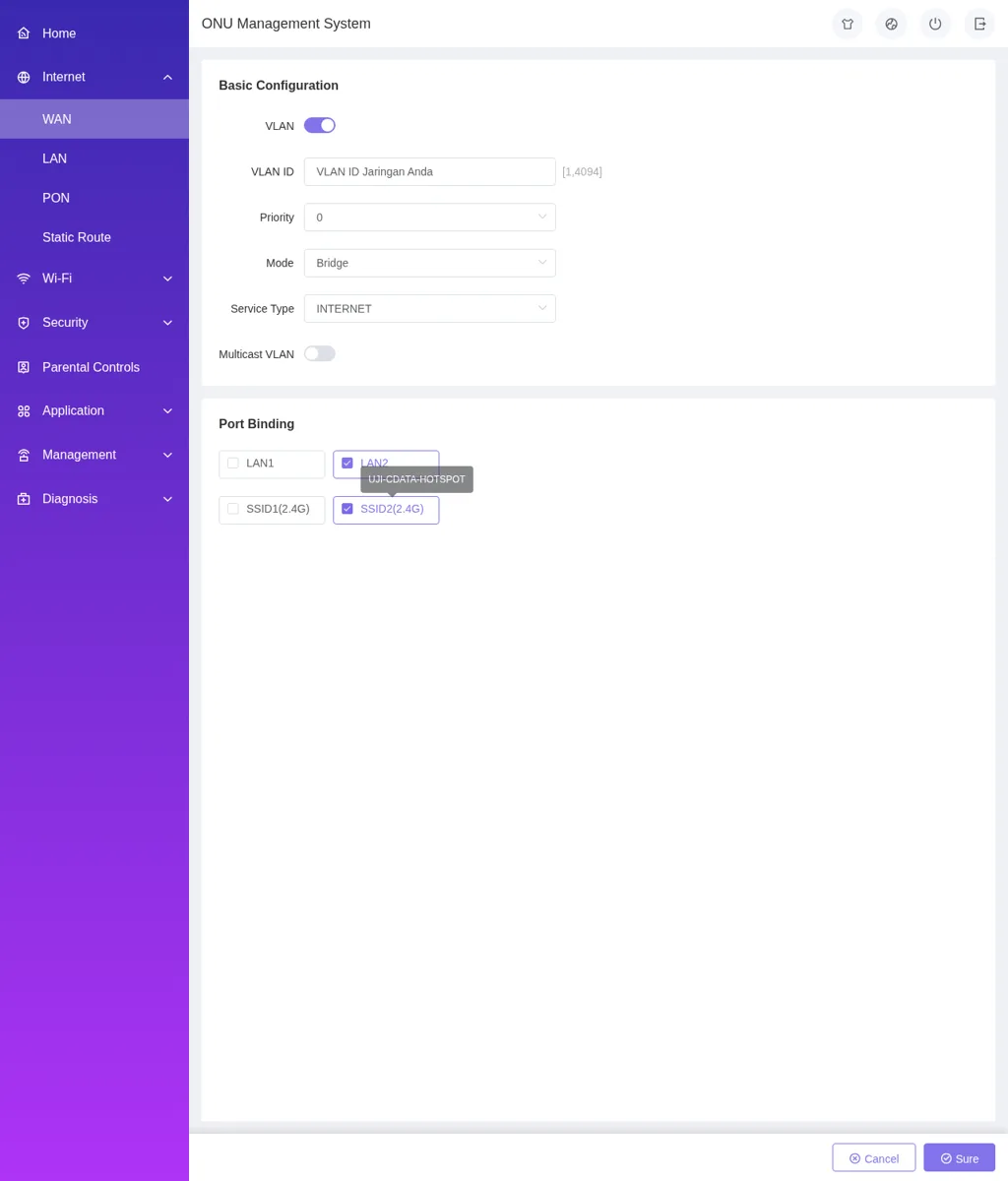Click the Sure button to confirm
The width and height of the screenshot is (1008, 1181).
960,1158
